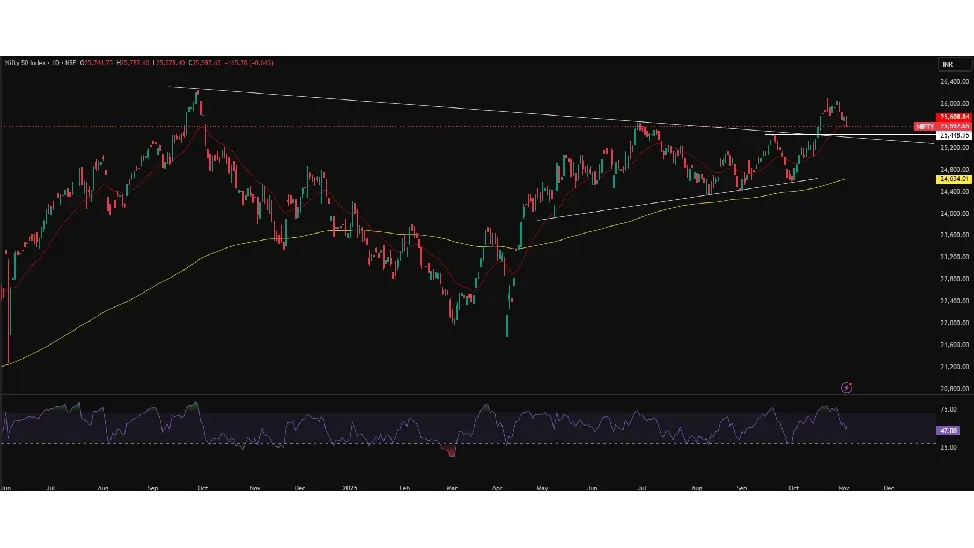The width and height of the screenshot is (974, 548).
Task: Click the purple lightning bolt event icon
Action: tap(847, 387)
